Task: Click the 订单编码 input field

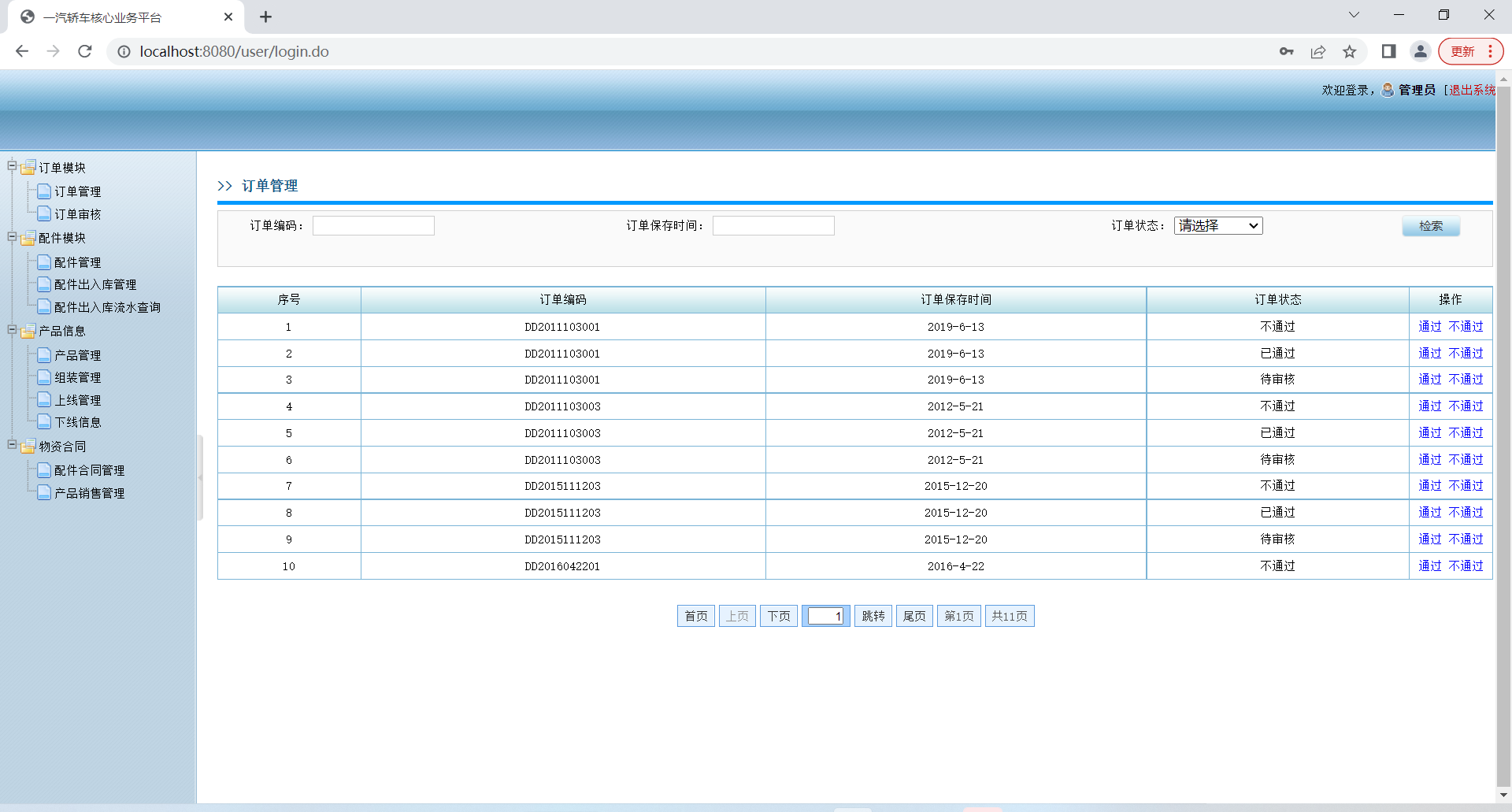Action: pos(373,225)
